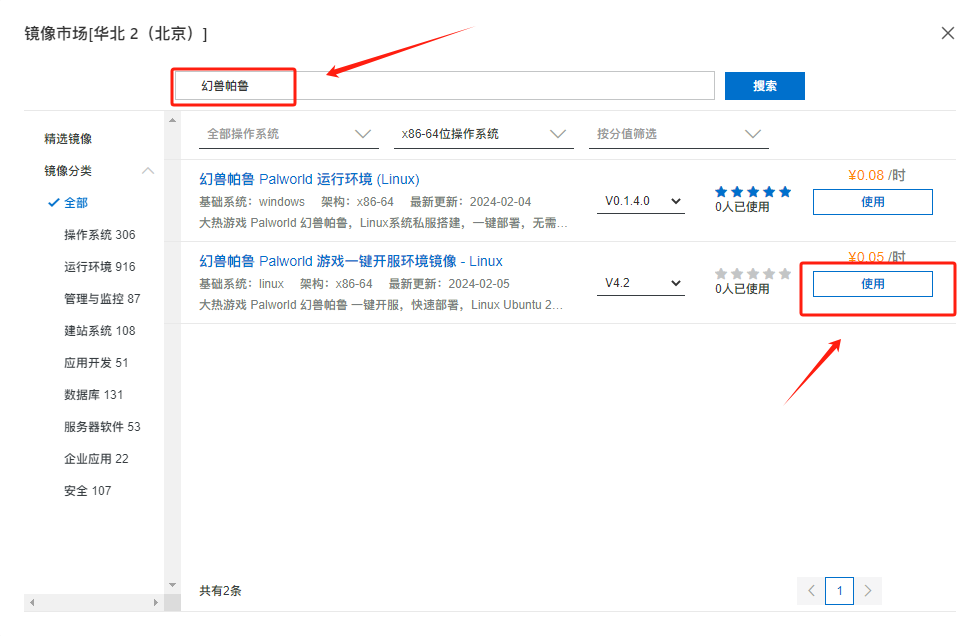Screen dimensions: 975x636
Task: Focus the search field containing 幻兽帕鲁
Action: point(444,86)
